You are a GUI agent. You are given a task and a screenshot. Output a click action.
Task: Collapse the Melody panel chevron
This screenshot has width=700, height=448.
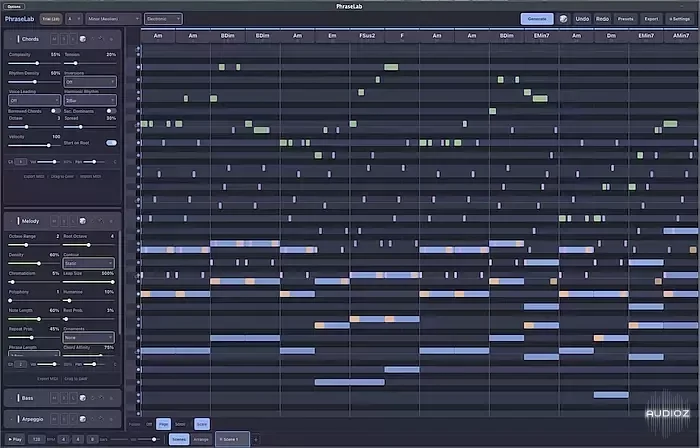point(11,221)
